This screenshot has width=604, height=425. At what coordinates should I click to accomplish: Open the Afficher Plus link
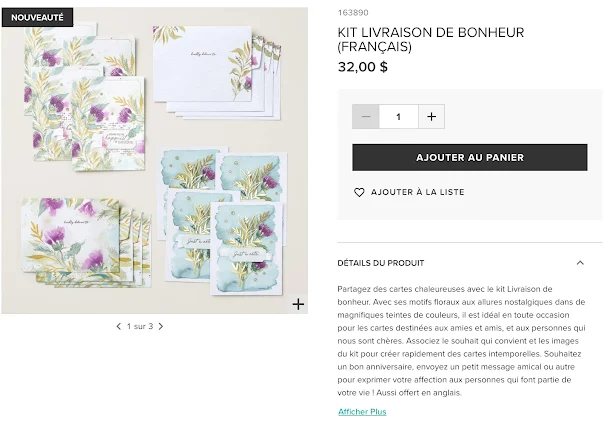point(362,412)
